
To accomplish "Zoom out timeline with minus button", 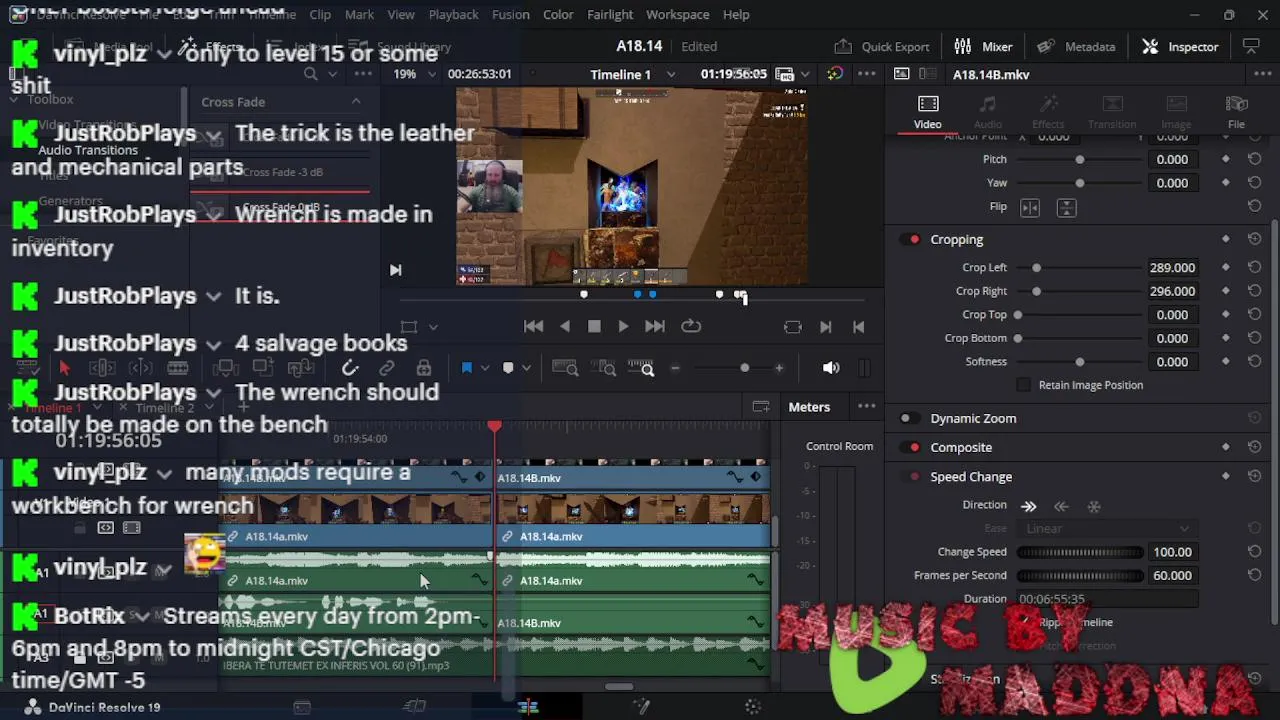I will (675, 368).
